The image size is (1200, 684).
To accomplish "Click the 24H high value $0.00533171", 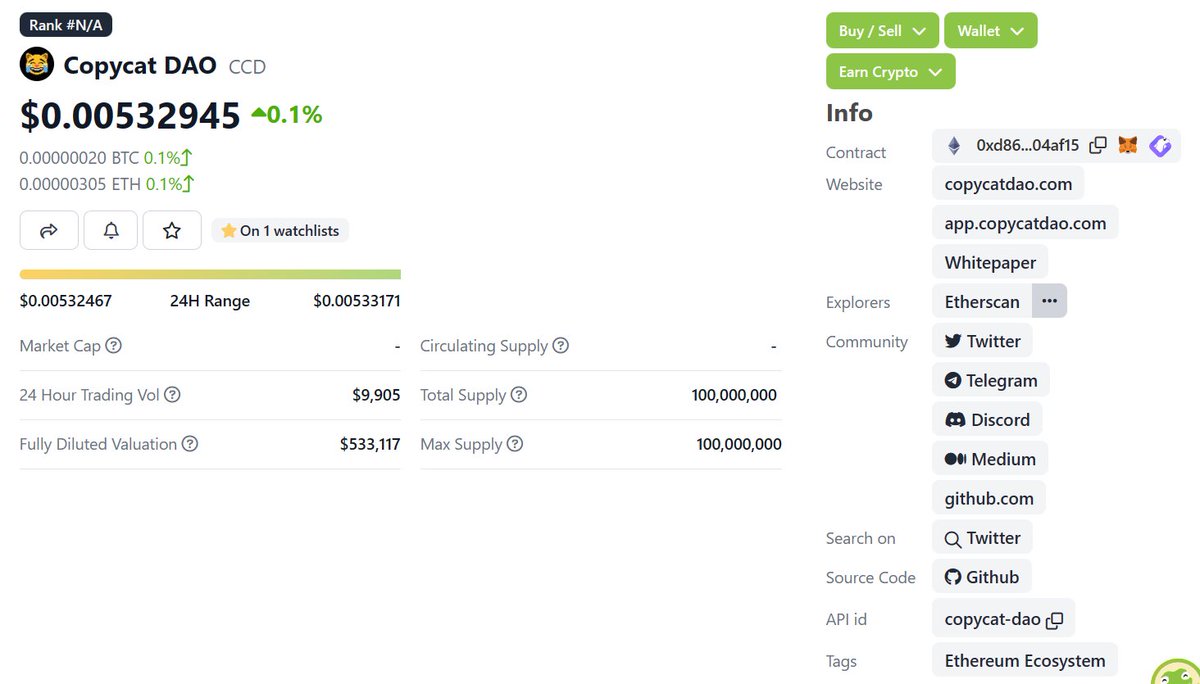I will [x=357, y=301].
